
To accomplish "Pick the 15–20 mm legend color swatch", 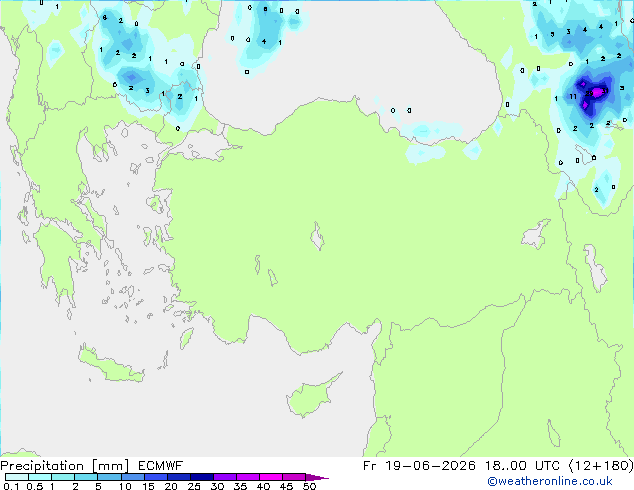I will pos(155,477).
